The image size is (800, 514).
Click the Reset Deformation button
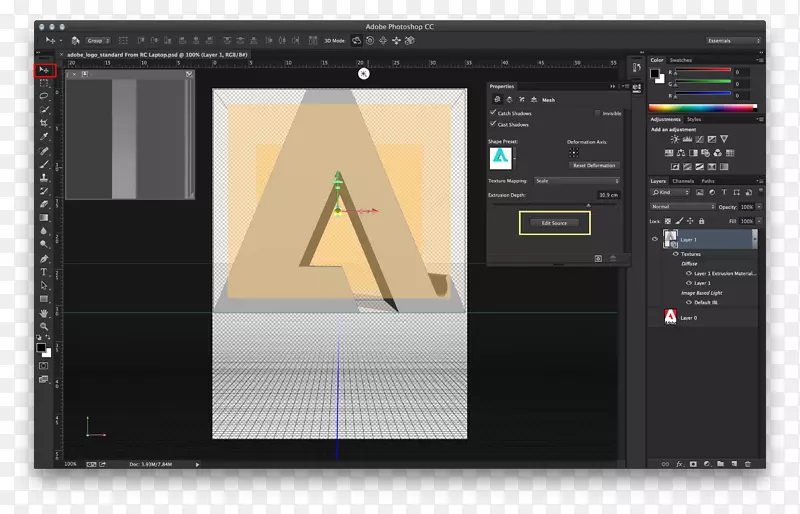pos(594,165)
